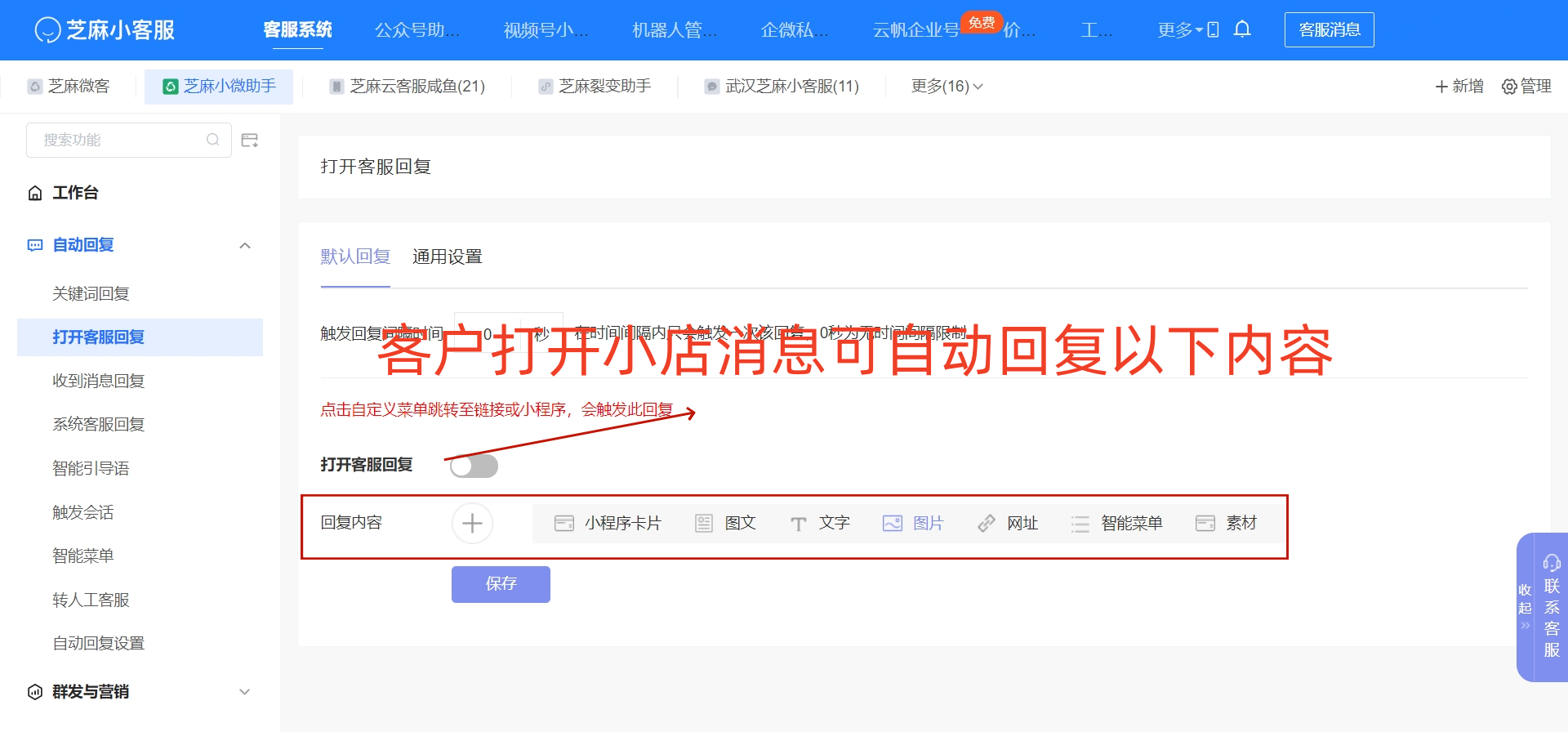Viewport: 1568px width, 732px height.
Task: Click the 联系客服 headset icon
Action: pos(1552,562)
